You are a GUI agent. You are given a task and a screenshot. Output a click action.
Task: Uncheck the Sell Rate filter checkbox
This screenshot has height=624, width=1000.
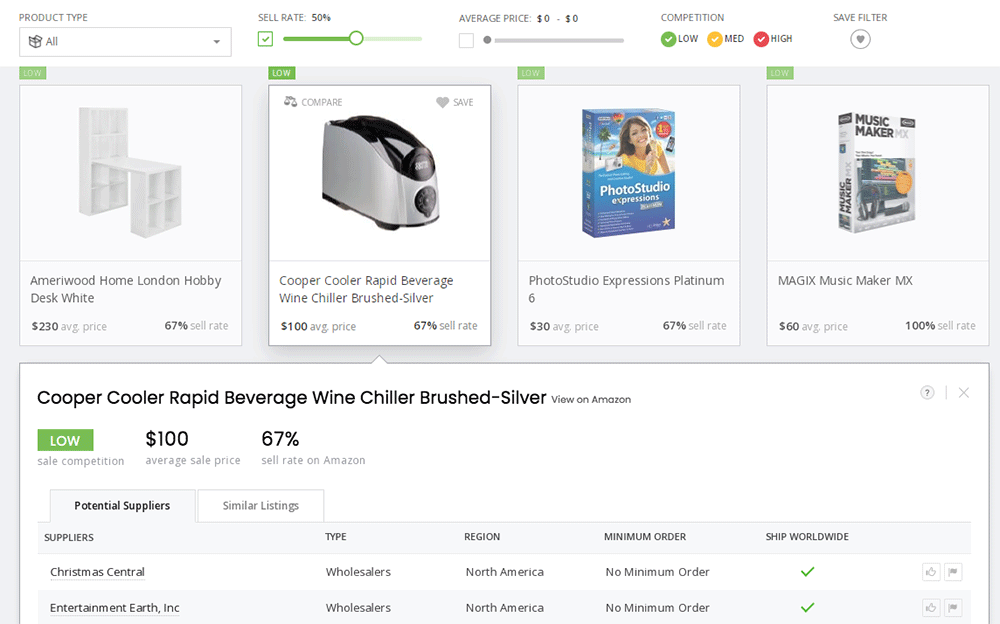coord(265,39)
